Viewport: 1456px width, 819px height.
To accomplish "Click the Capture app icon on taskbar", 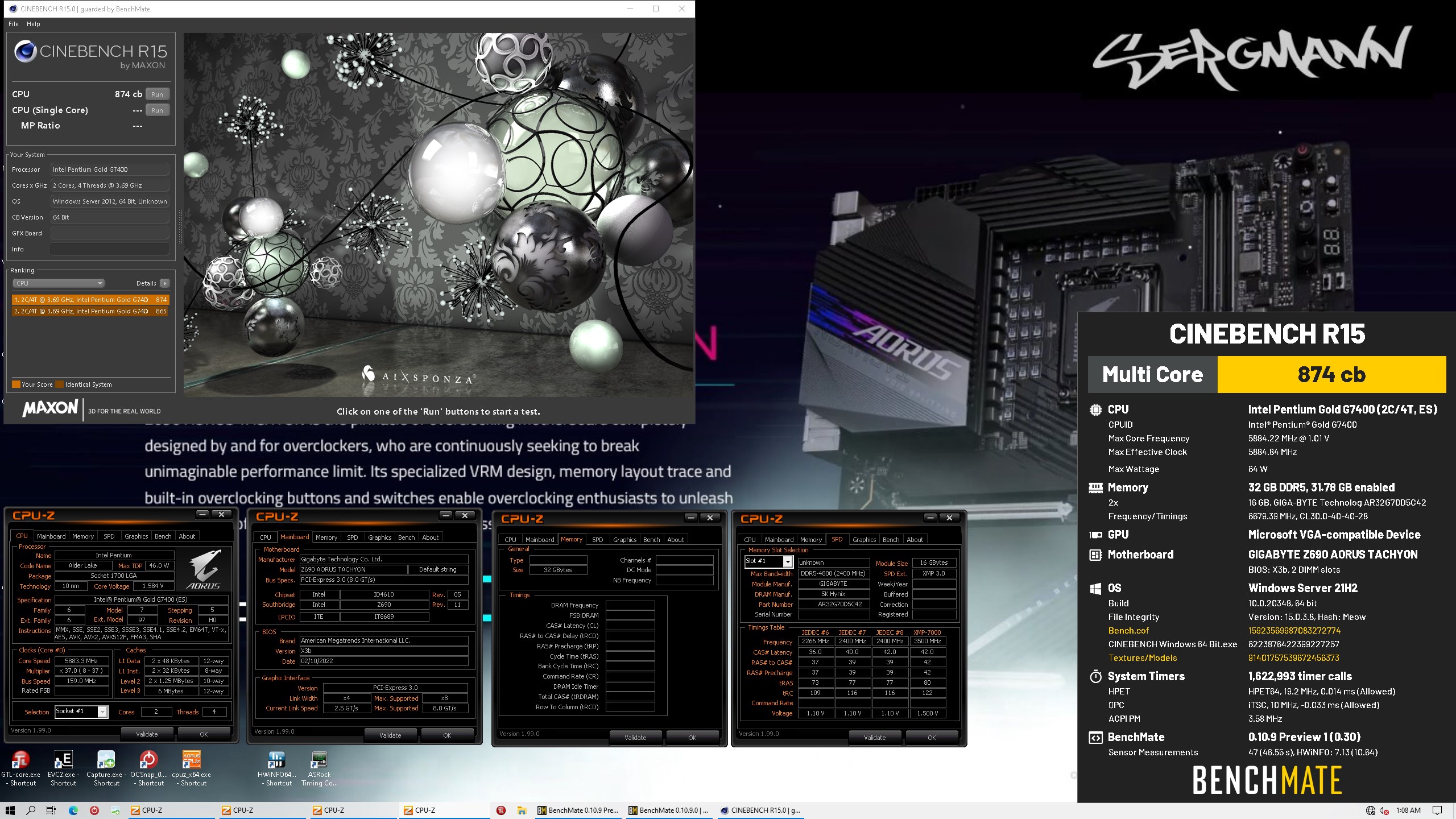I will pos(115,810).
